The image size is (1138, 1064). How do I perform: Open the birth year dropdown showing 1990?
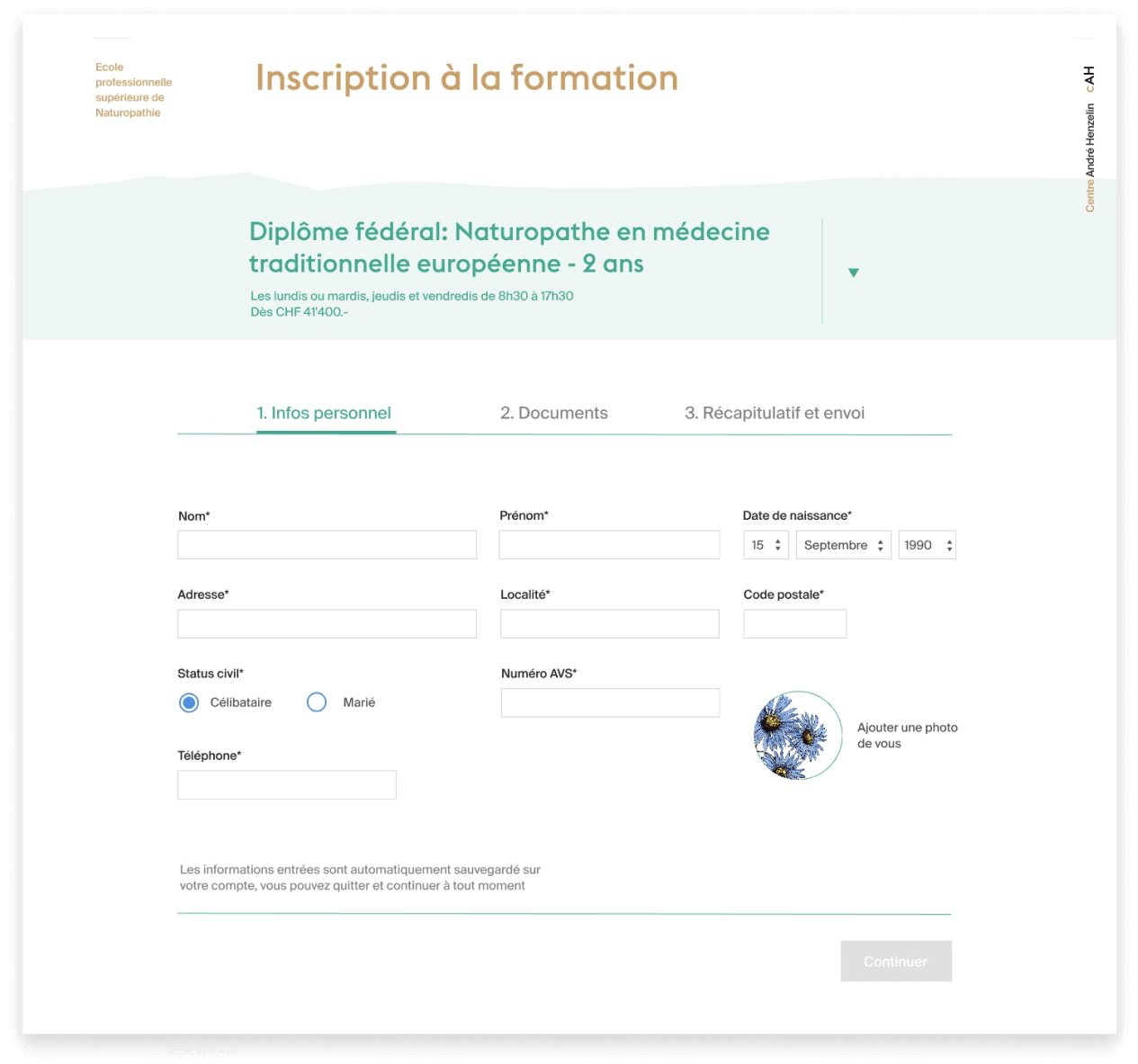pyautogui.click(x=927, y=545)
